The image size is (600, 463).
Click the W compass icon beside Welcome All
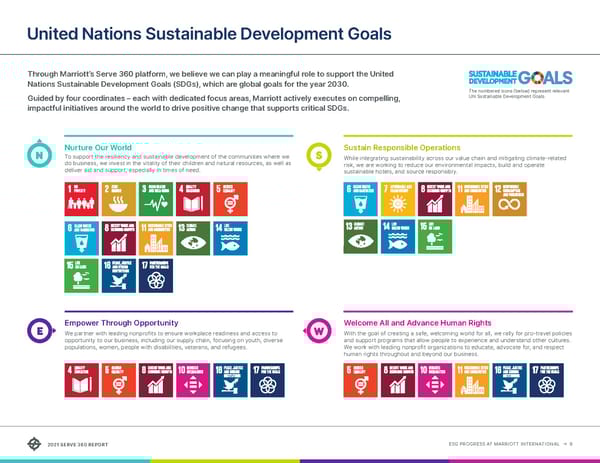coord(318,330)
